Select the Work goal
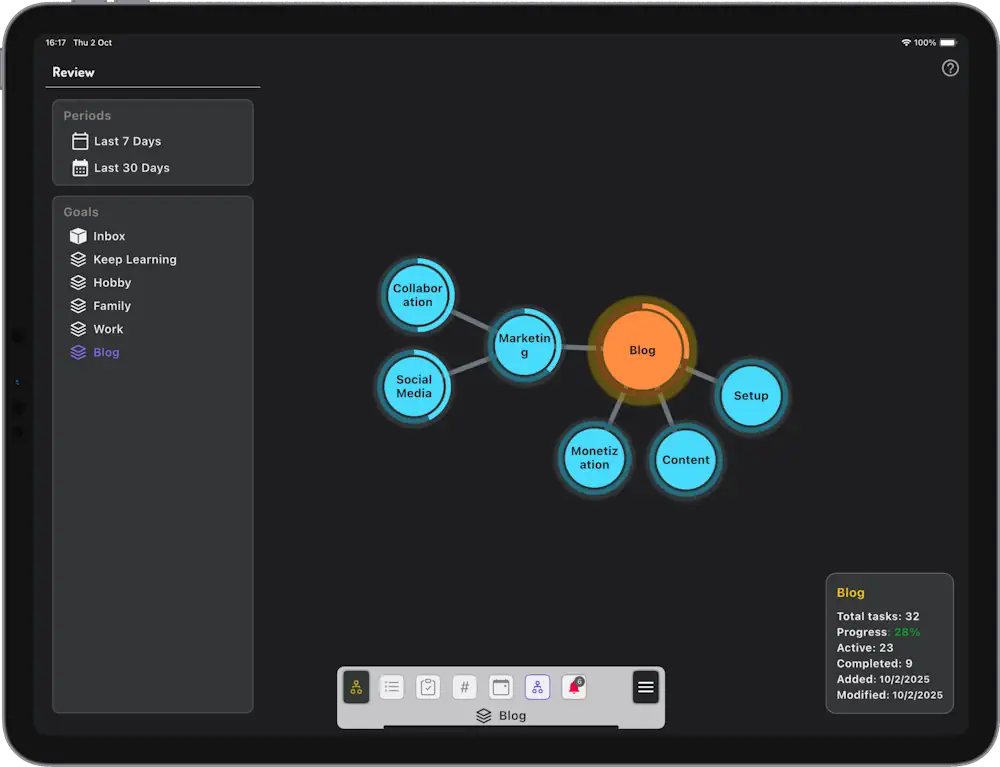 [x=108, y=329]
